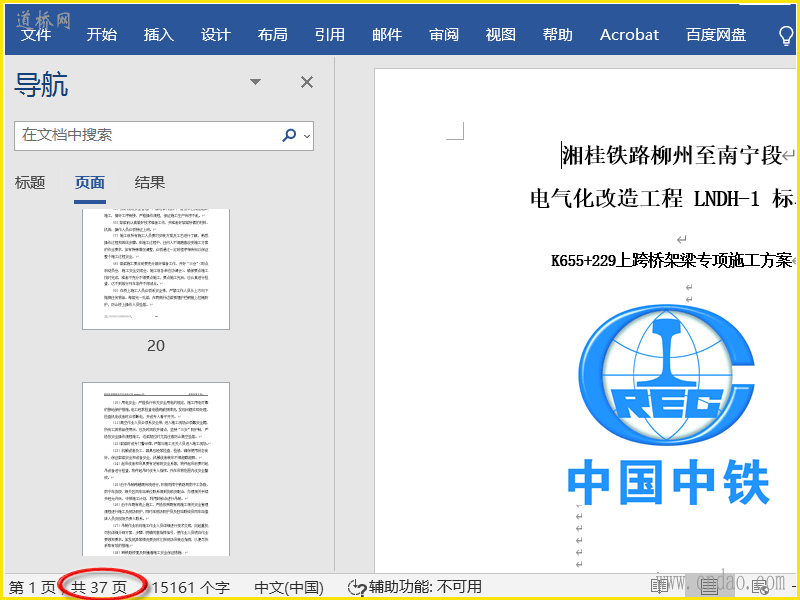
Task: Click the 共 37 页 page count
Action: tap(98, 587)
